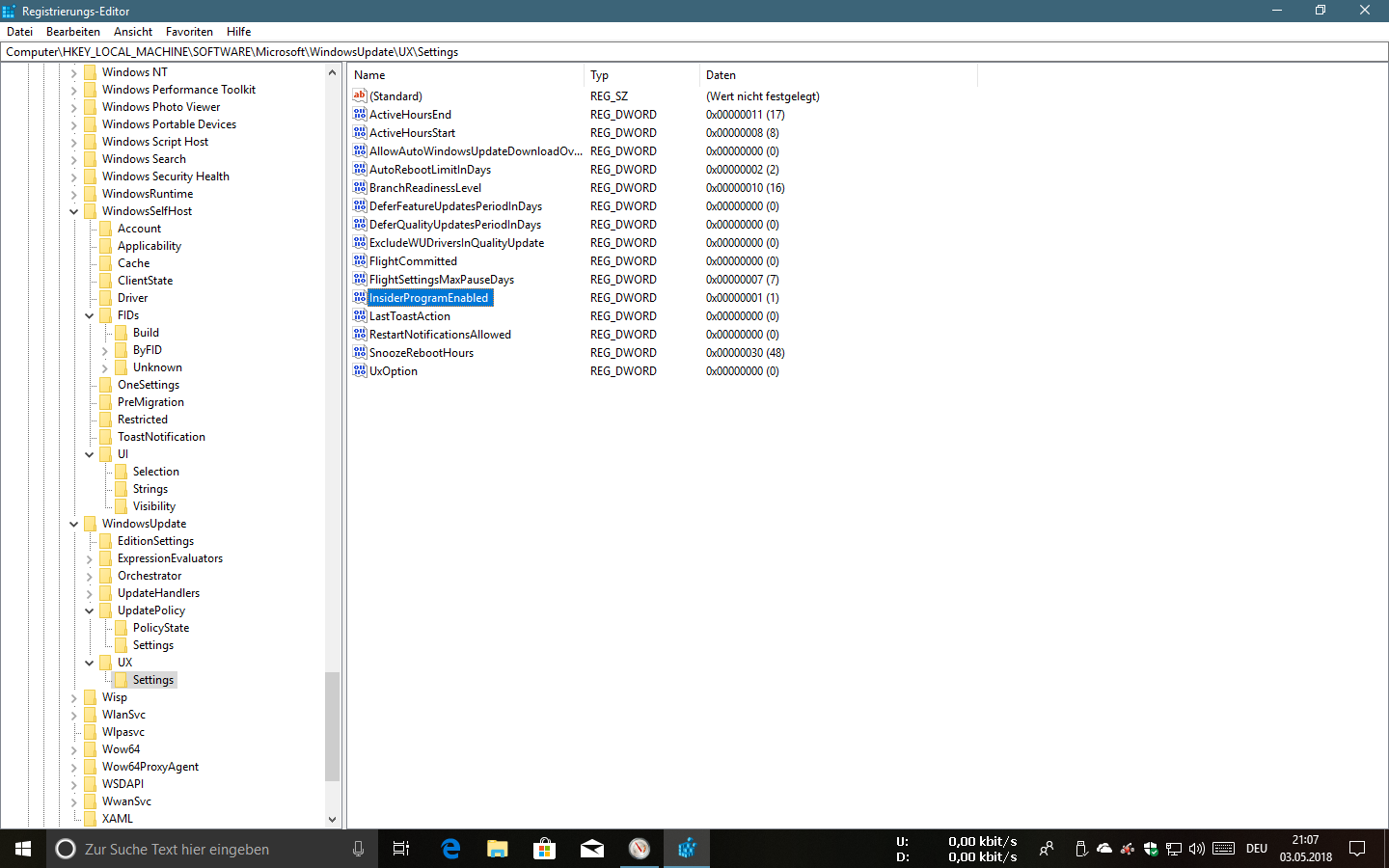The height and width of the screenshot is (868, 1389).
Task: Collapse the WindowsSelfHost key
Action: click(74, 211)
